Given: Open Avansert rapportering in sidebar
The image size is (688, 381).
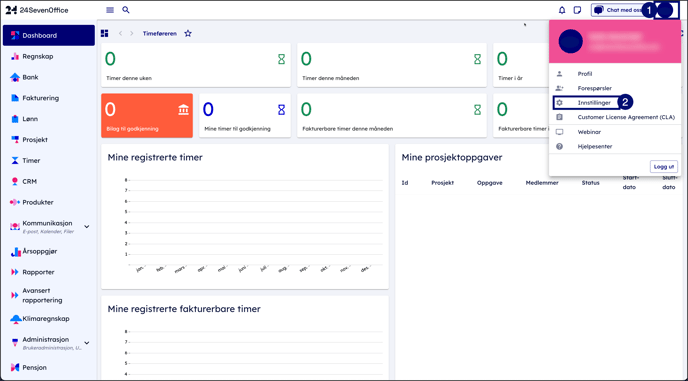Looking at the screenshot, I should pyautogui.click(x=49, y=295).
